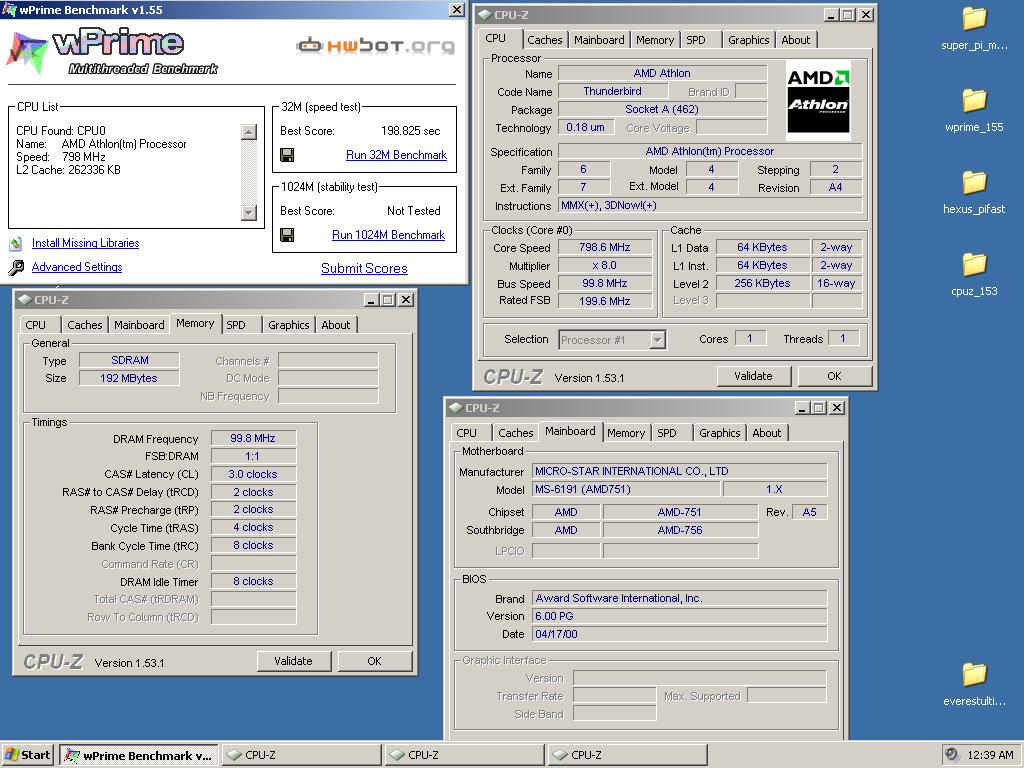The width and height of the screenshot is (1024, 768).
Task: Switch to Memory tab in top CPU-Z window
Action: (x=655, y=40)
